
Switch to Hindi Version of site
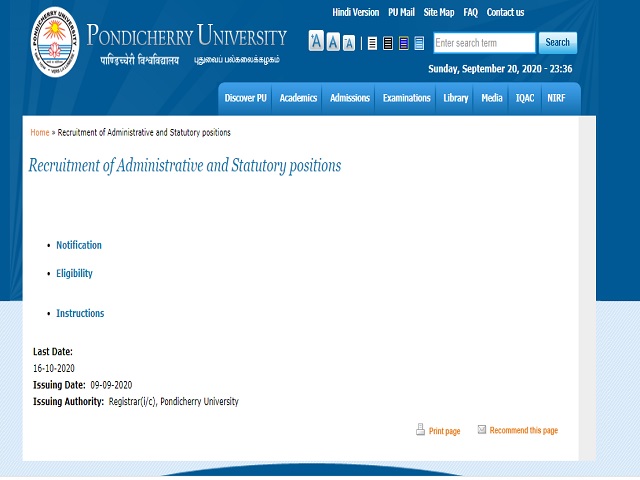pos(356,13)
